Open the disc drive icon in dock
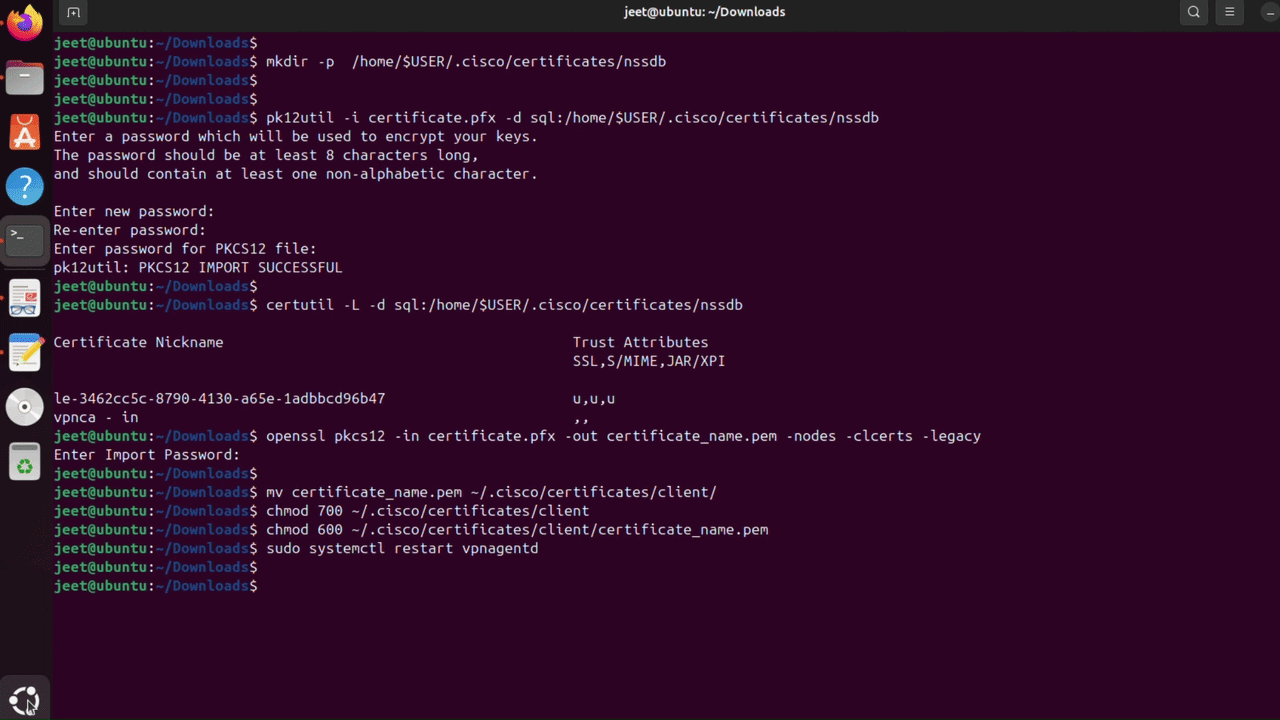1280x720 pixels. click(25, 407)
